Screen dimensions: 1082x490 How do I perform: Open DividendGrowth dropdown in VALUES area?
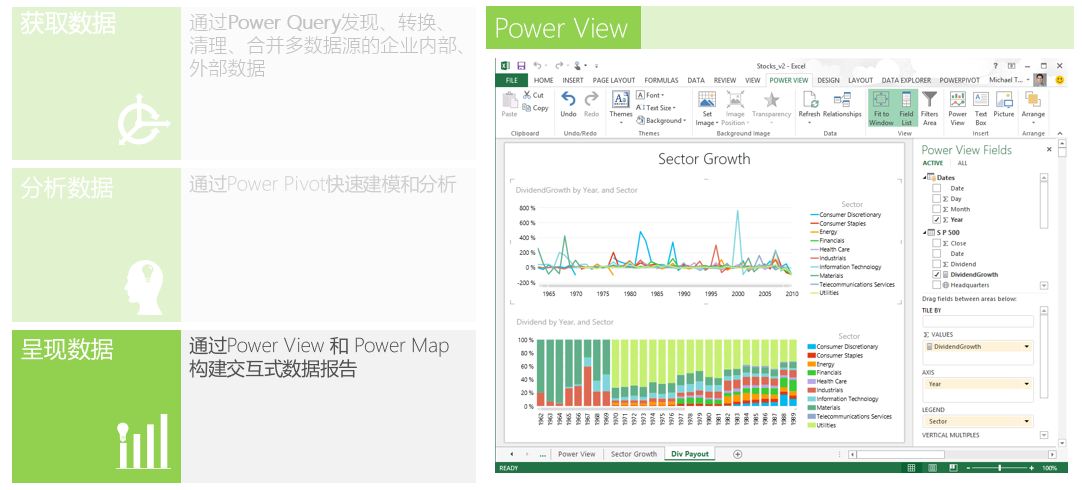pos(1027,346)
